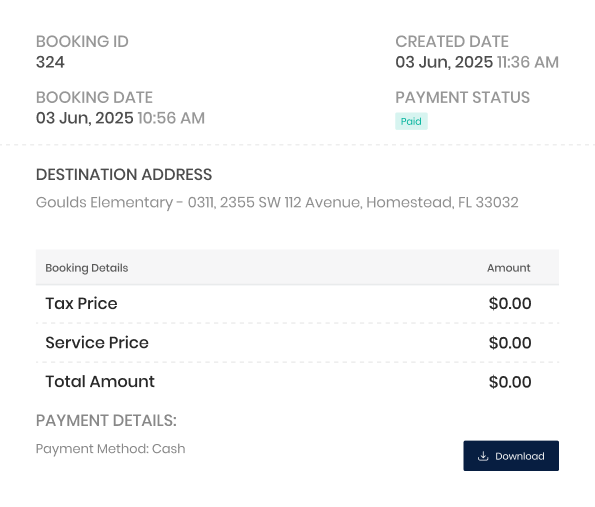Click the Download button
595x507 pixels.
[511, 456]
